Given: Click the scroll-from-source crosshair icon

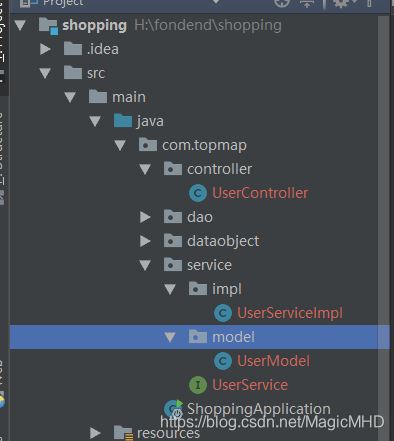Looking at the screenshot, I should pos(282,3).
